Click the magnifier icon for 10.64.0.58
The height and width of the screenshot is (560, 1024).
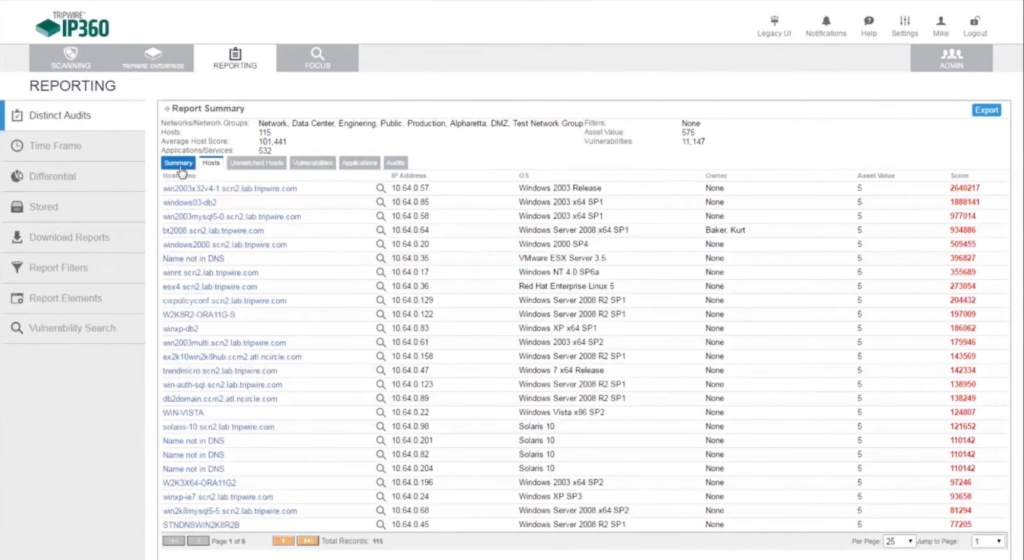381,217
